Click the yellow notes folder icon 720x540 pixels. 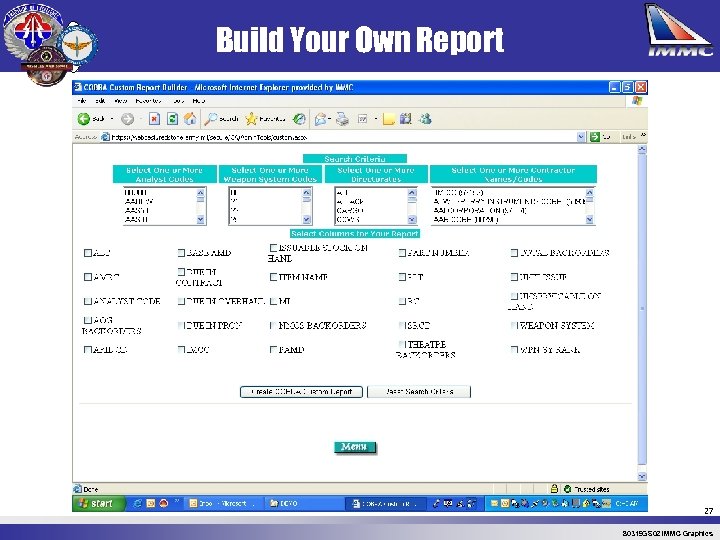point(388,119)
